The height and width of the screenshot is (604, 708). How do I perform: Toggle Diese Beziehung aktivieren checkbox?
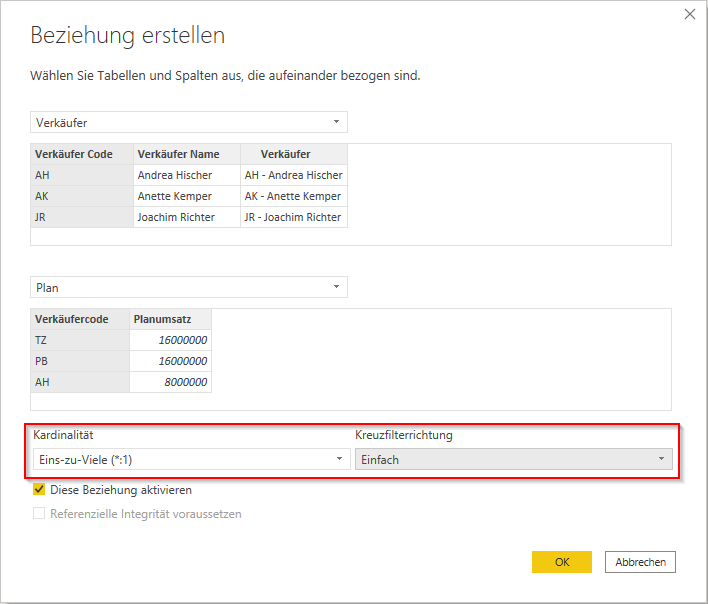pos(39,489)
